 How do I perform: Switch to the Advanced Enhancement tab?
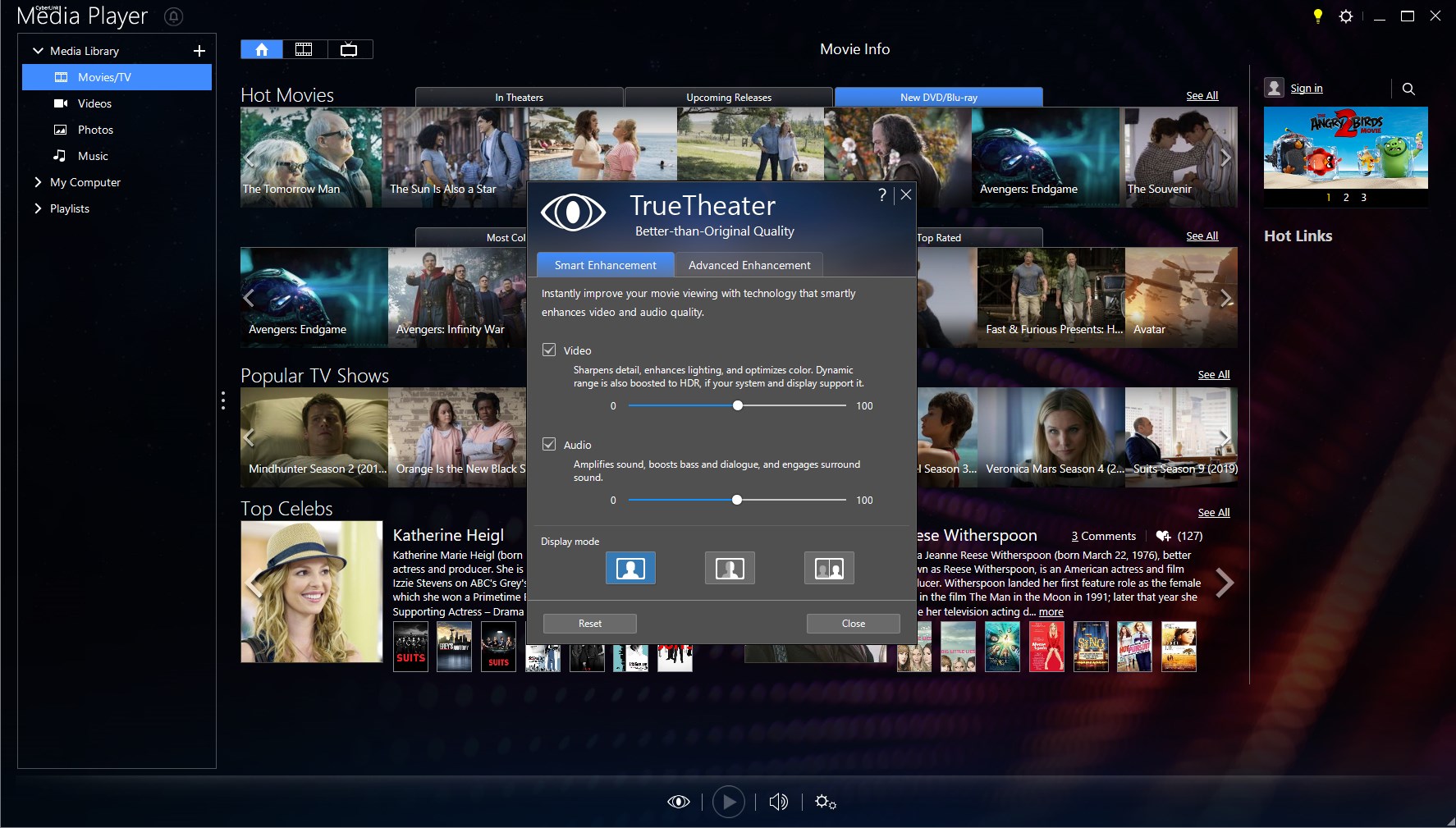(748, 264)
